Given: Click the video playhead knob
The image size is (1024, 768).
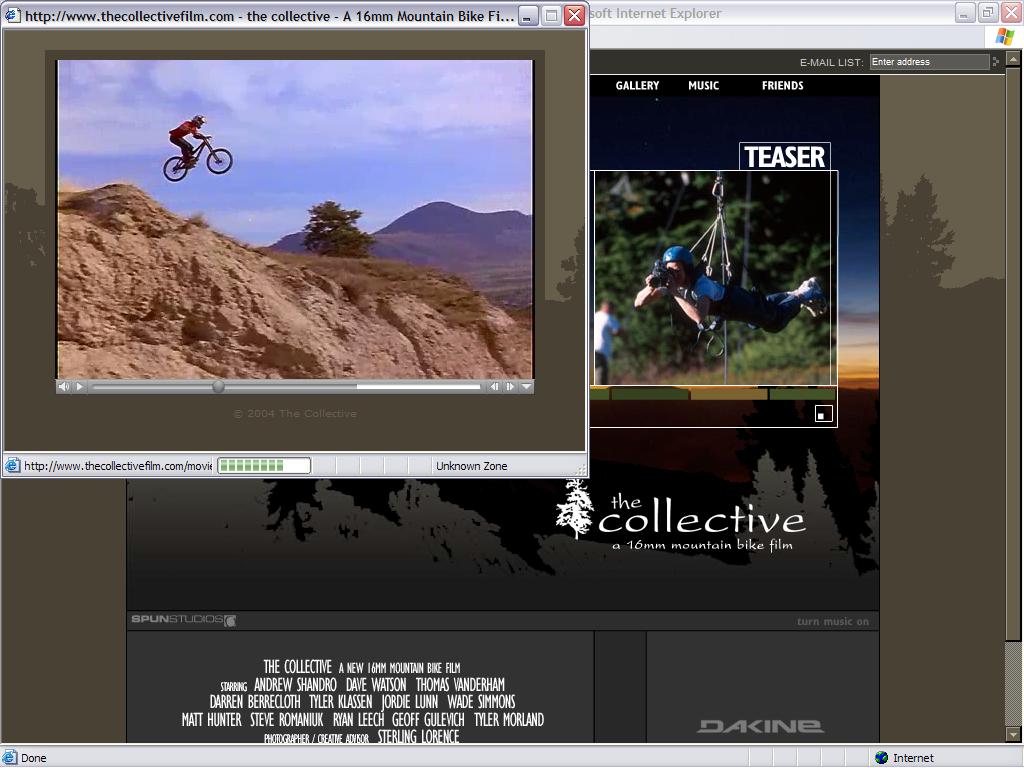Looking at the screenshot, I should [x=218, y=387].
